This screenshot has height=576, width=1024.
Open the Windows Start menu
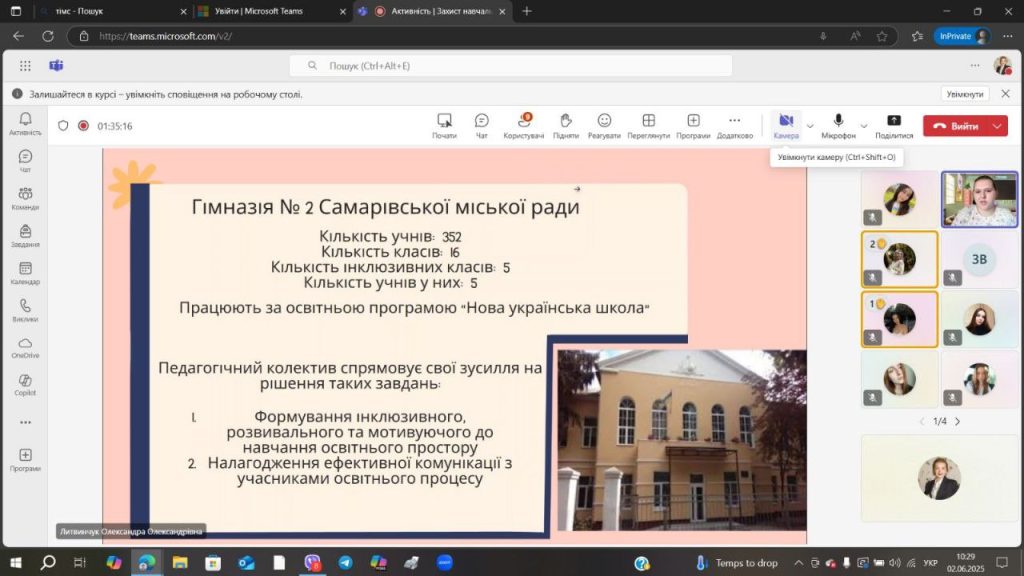tap(14, 562)
